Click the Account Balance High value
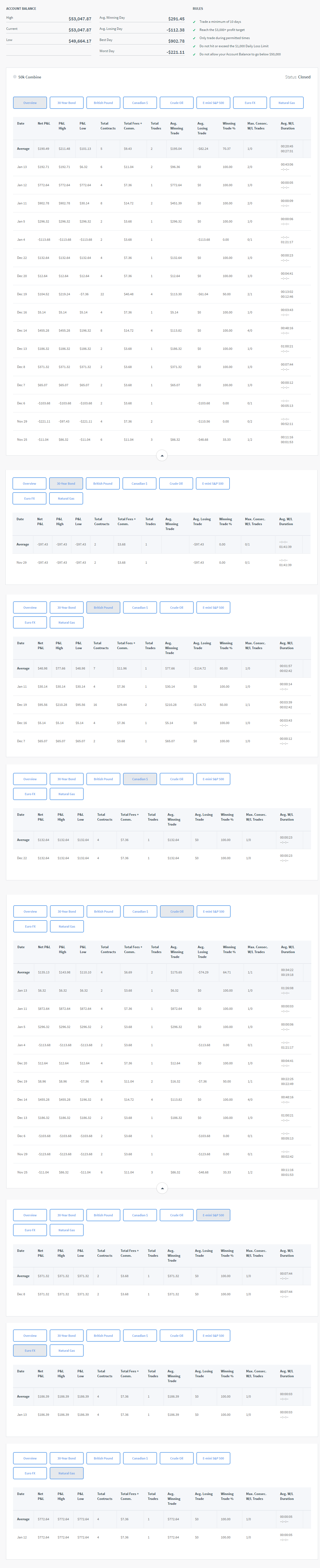Viewport: 320px width, 1568px height. [x=80, y=19]
